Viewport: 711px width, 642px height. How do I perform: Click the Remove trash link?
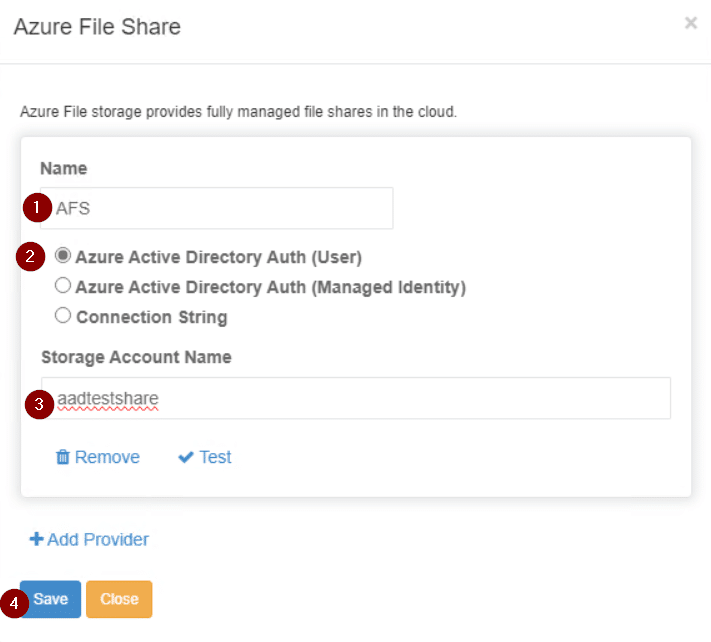pyautogui.click(x=97, y=457)
